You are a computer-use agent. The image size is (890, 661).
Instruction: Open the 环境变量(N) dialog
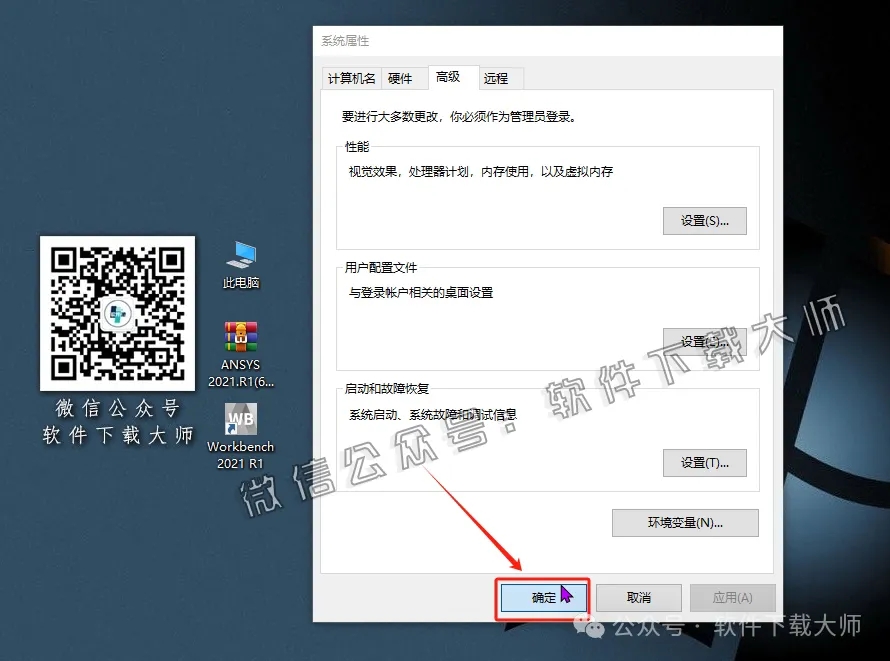(684, 522)
